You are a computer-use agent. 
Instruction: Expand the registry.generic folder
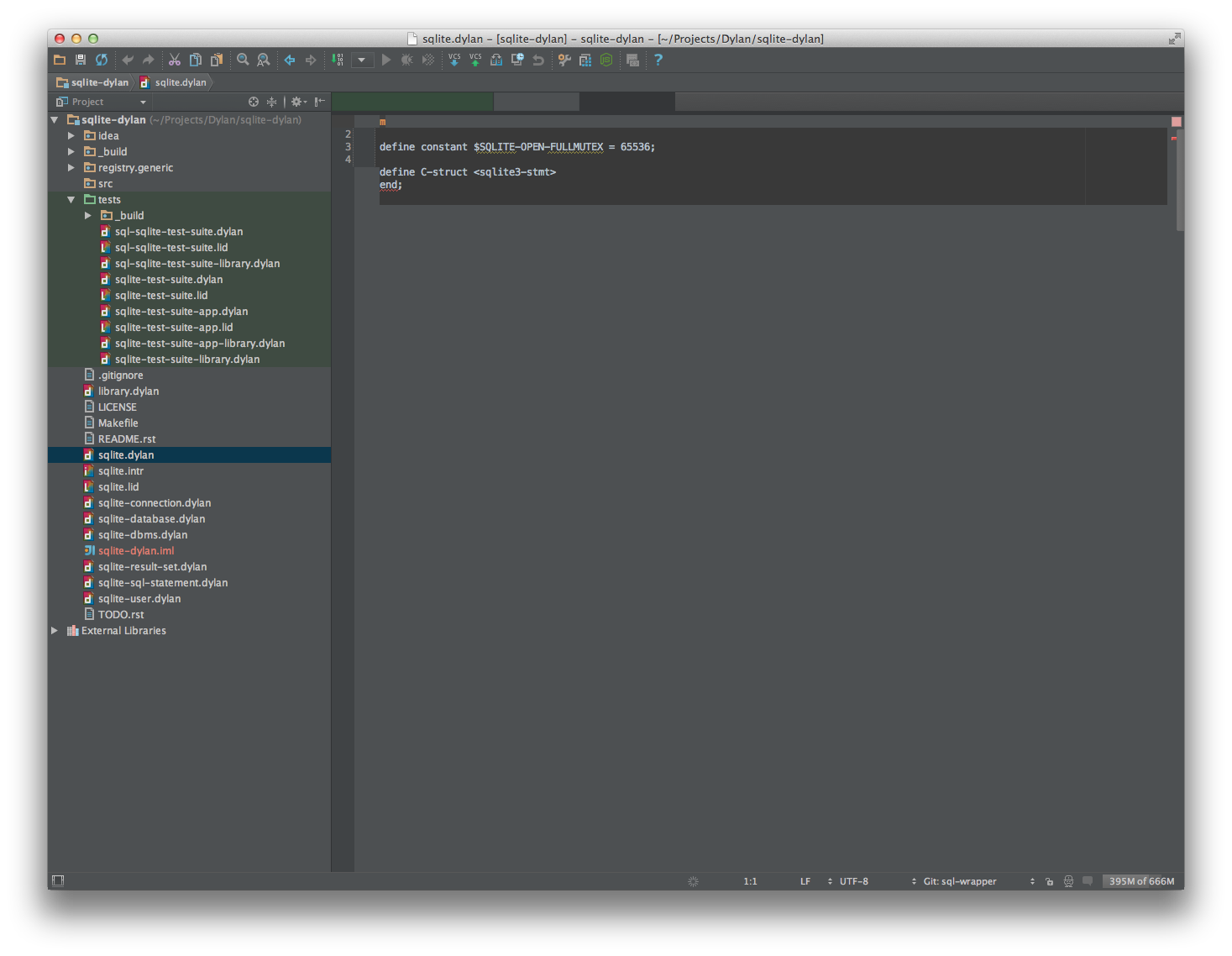click(x=71, y=168)
